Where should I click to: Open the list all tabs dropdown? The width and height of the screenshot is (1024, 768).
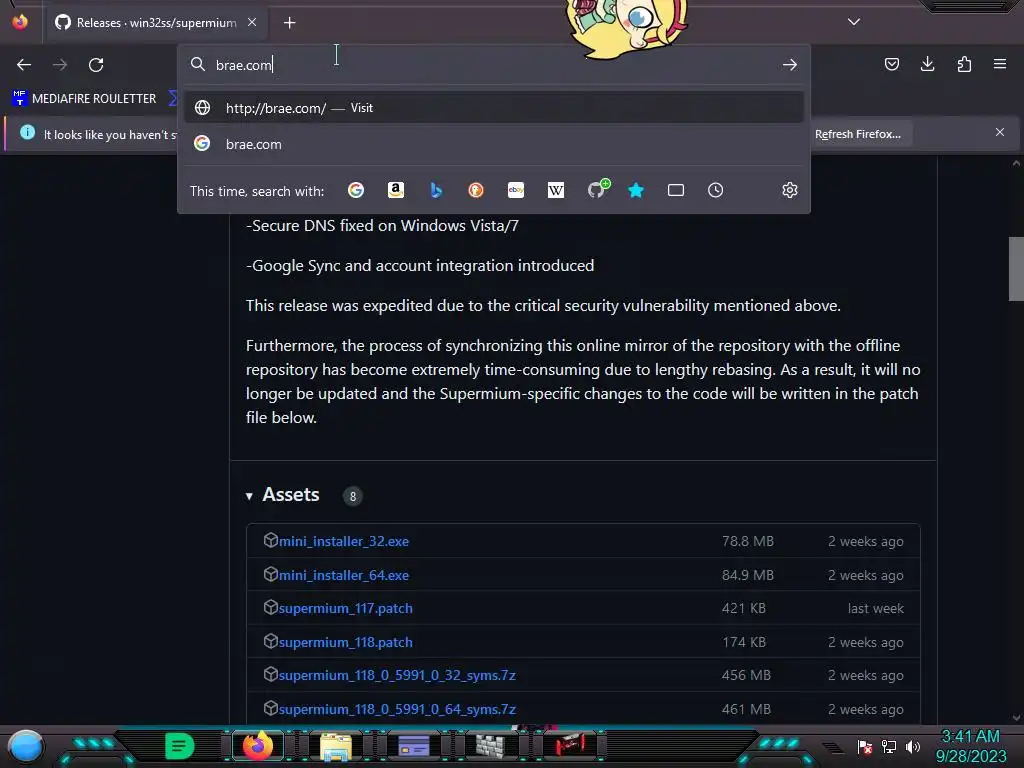point(854,22)
